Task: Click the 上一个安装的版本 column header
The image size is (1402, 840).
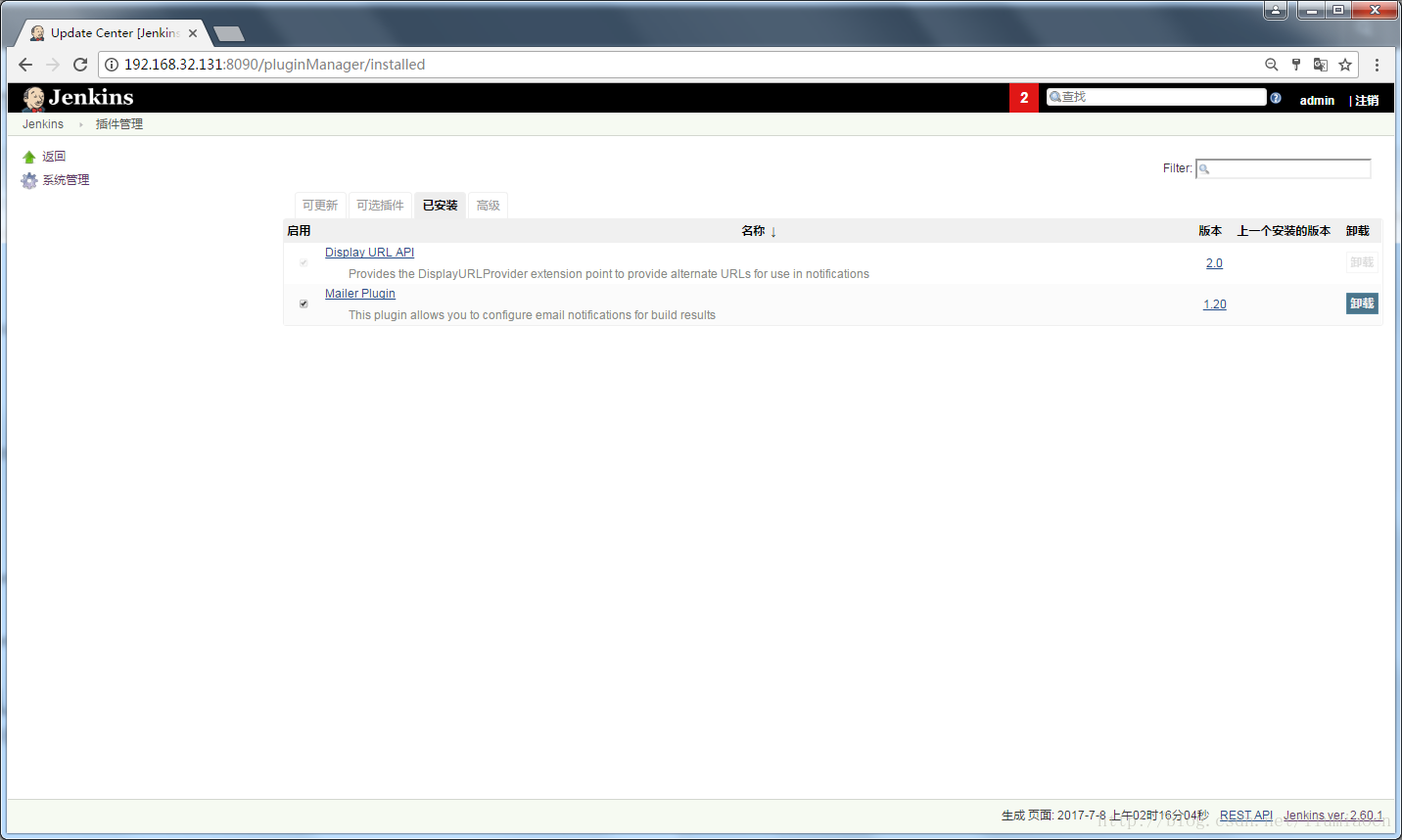Action: (x=1284, y=231)
